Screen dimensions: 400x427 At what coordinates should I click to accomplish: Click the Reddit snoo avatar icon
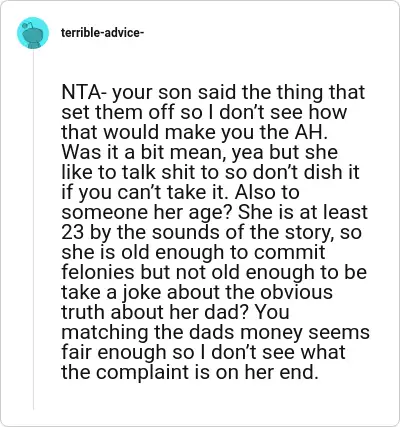click(x=33, y=33)
